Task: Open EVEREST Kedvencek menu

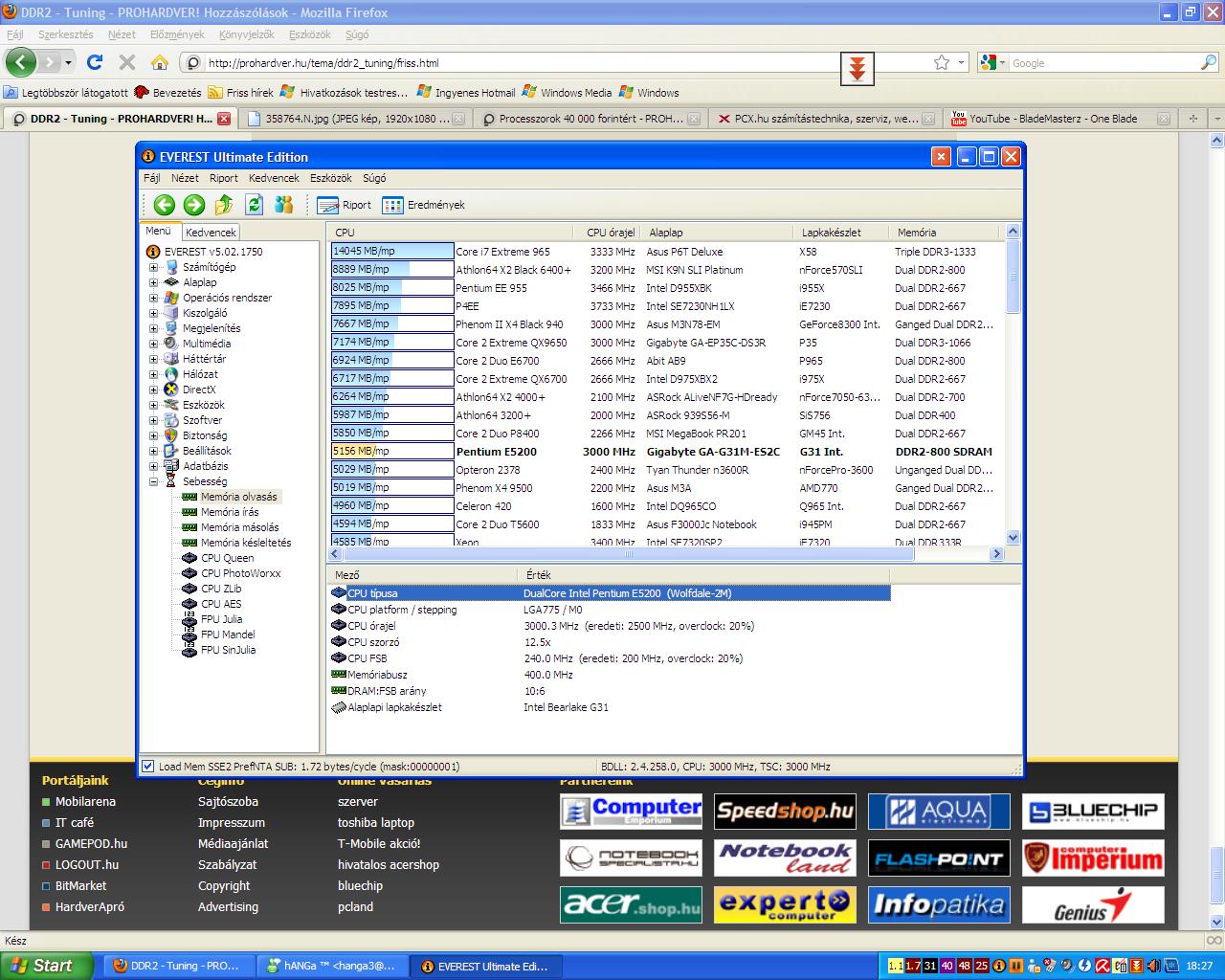Action: pos(274,178)
